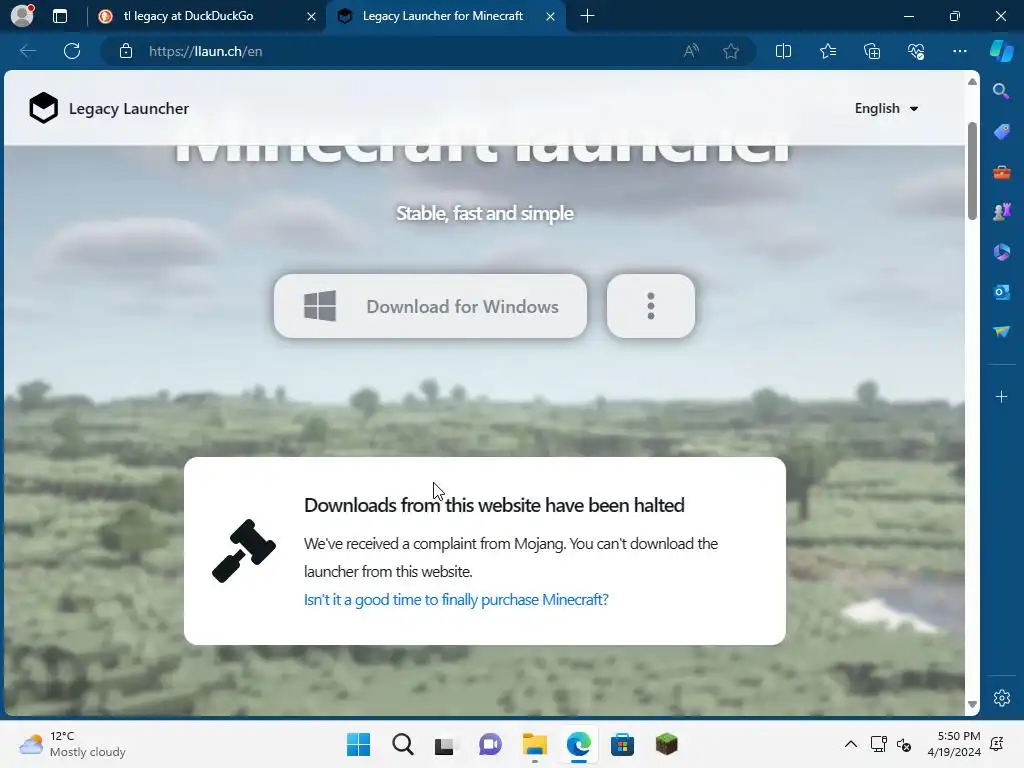This screenshot has width=1024, height=768.
Task: Open sidebar Microsoft 365 icon
Action: point(1001,252)
